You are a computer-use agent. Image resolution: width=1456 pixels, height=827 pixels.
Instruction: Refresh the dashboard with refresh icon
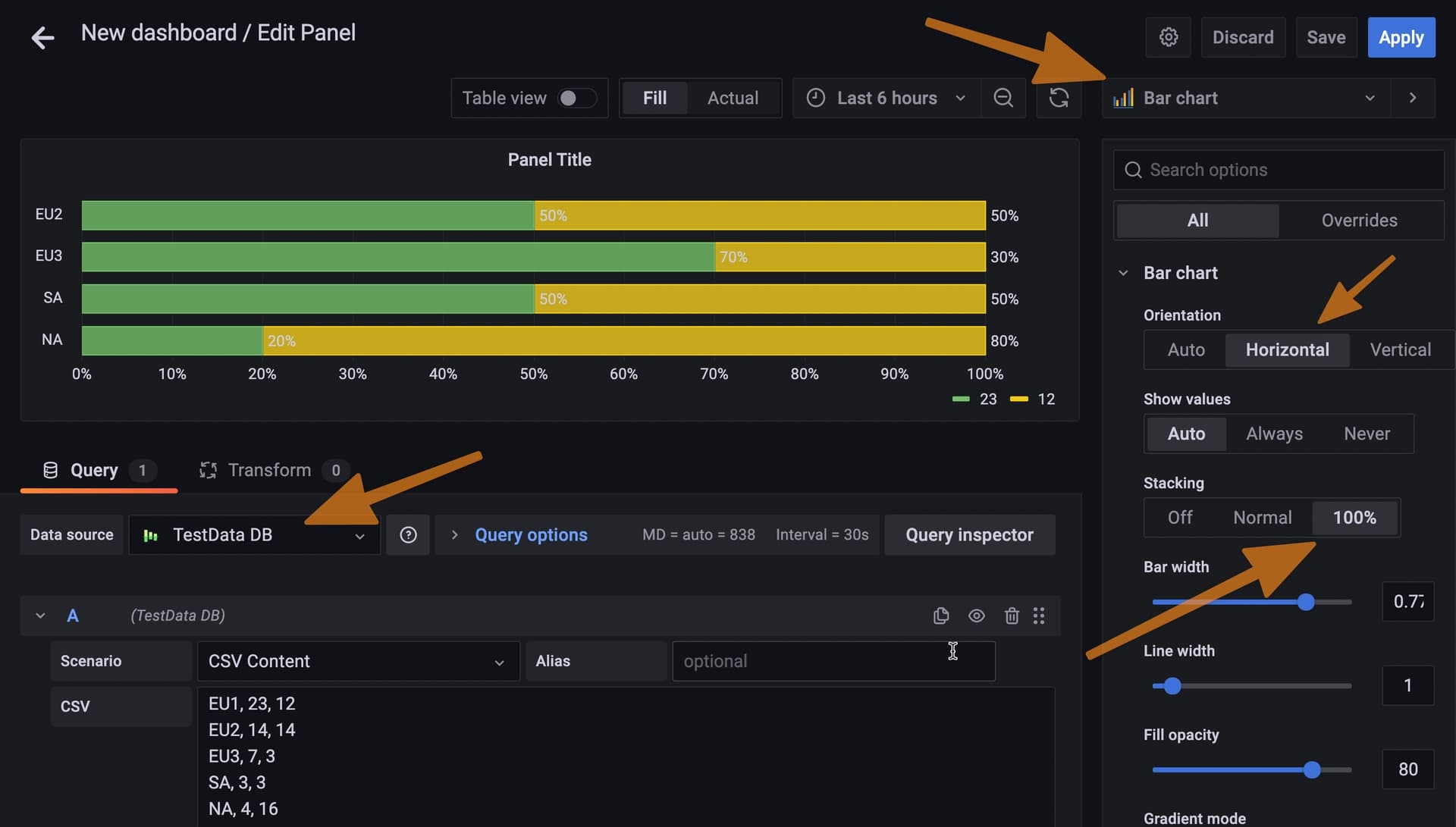pos(1059,98)
